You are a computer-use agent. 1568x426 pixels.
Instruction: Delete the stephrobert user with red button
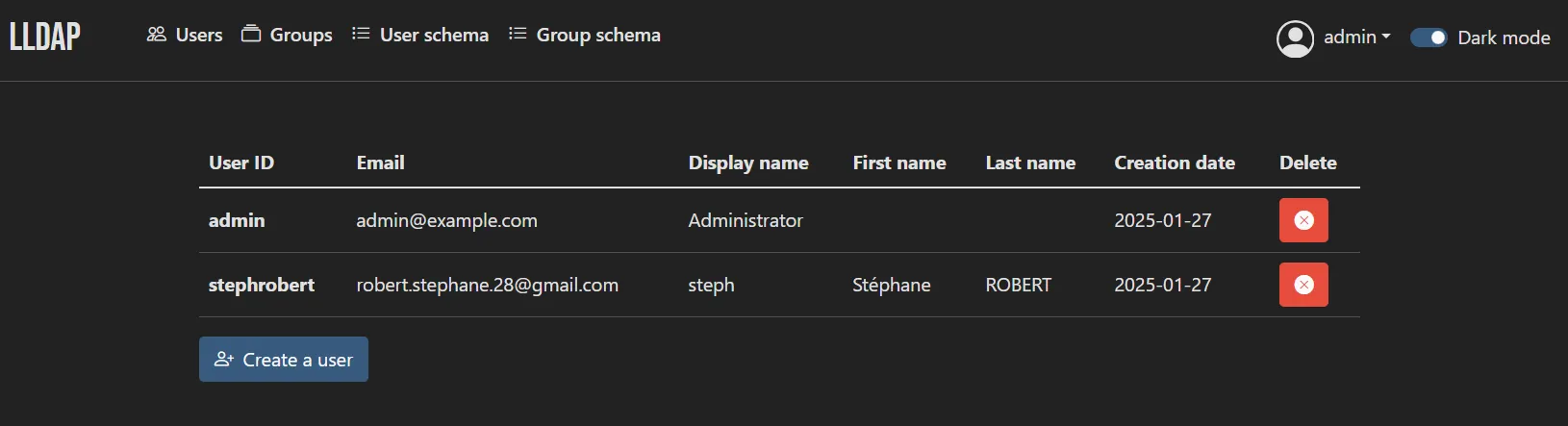pyautogui.click(x=1303, y=285)
